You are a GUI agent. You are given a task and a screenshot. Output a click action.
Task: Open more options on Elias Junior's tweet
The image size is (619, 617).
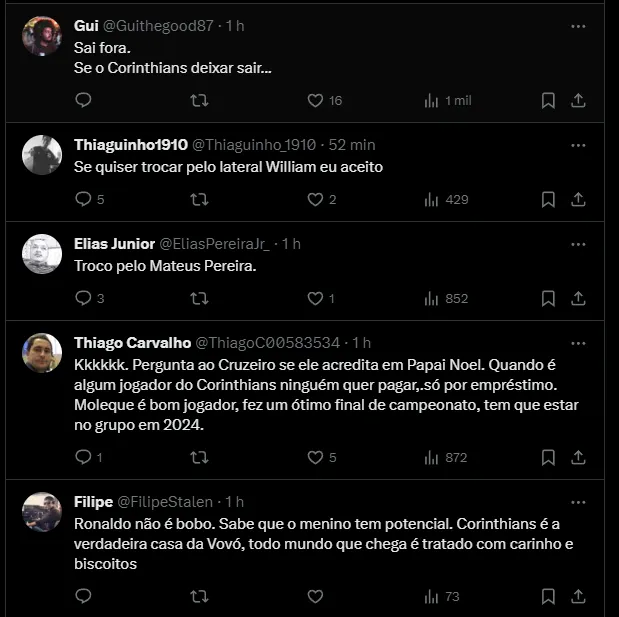coord(578,244)
